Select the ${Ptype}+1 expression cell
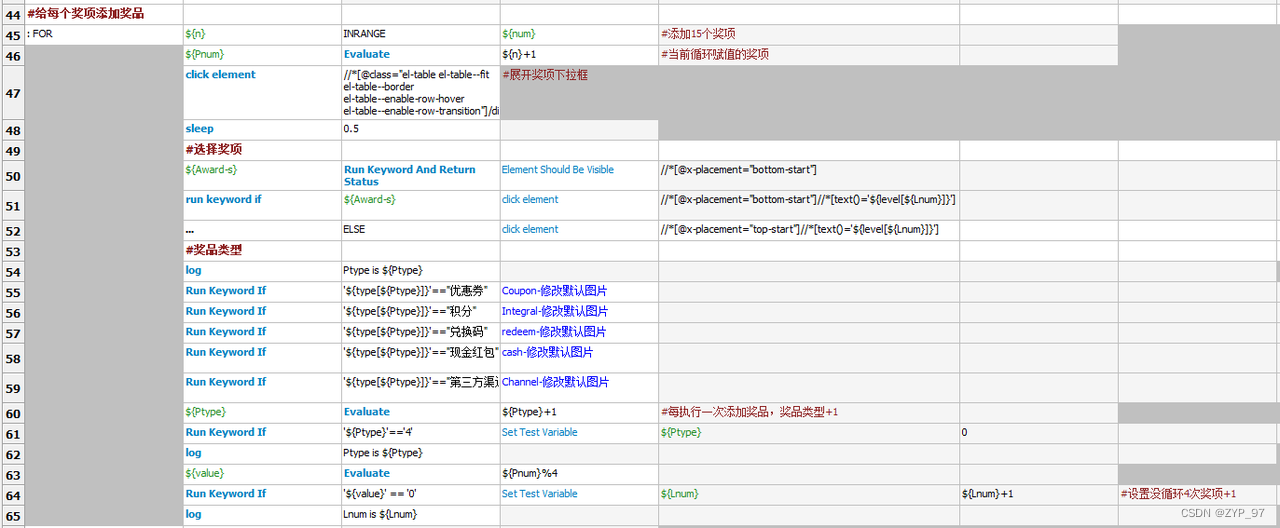The width and height of the screenshot is (1280, 528). click(x=579, y=412)
